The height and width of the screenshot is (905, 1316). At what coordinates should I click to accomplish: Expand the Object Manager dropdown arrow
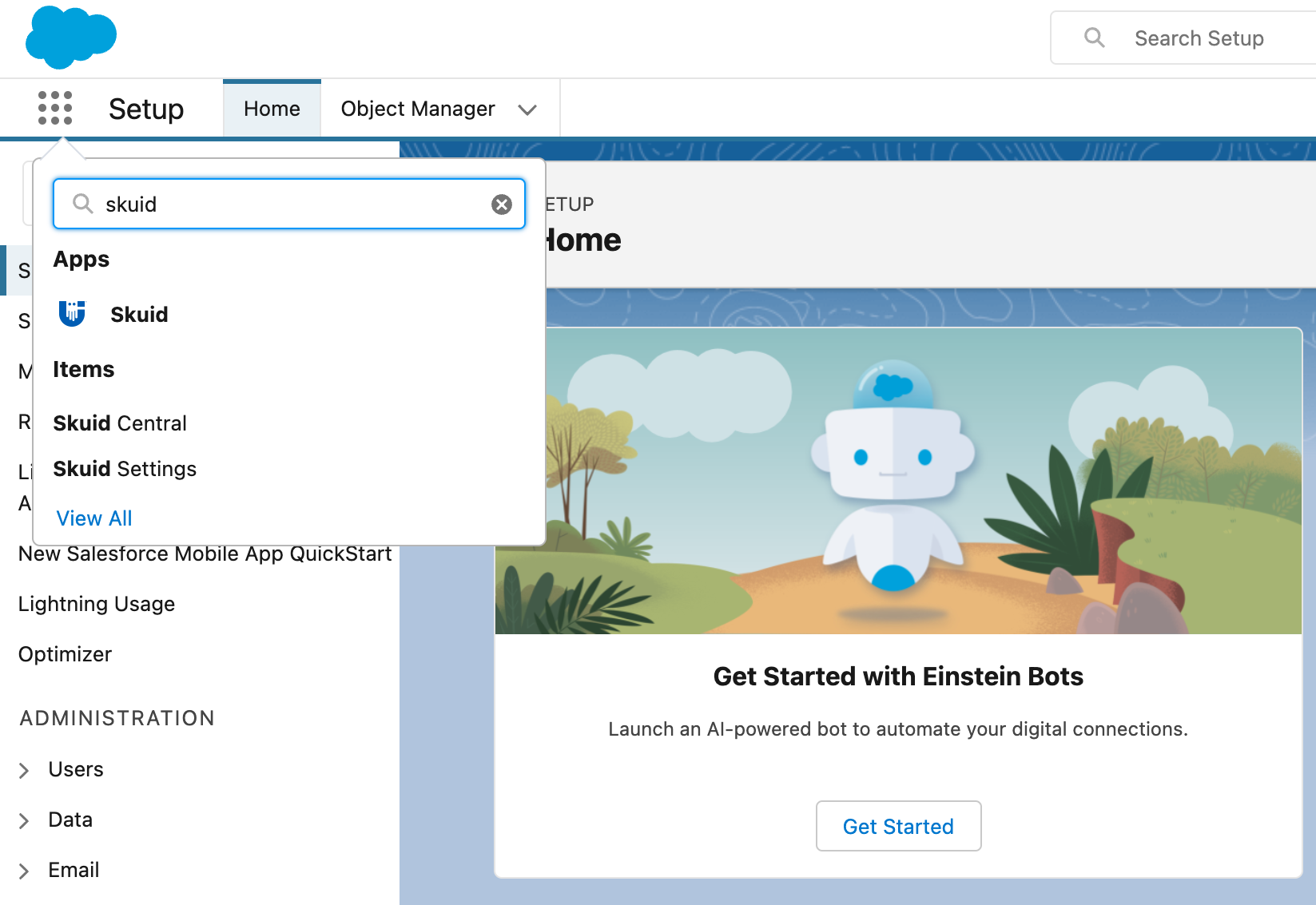pos(527,109)
